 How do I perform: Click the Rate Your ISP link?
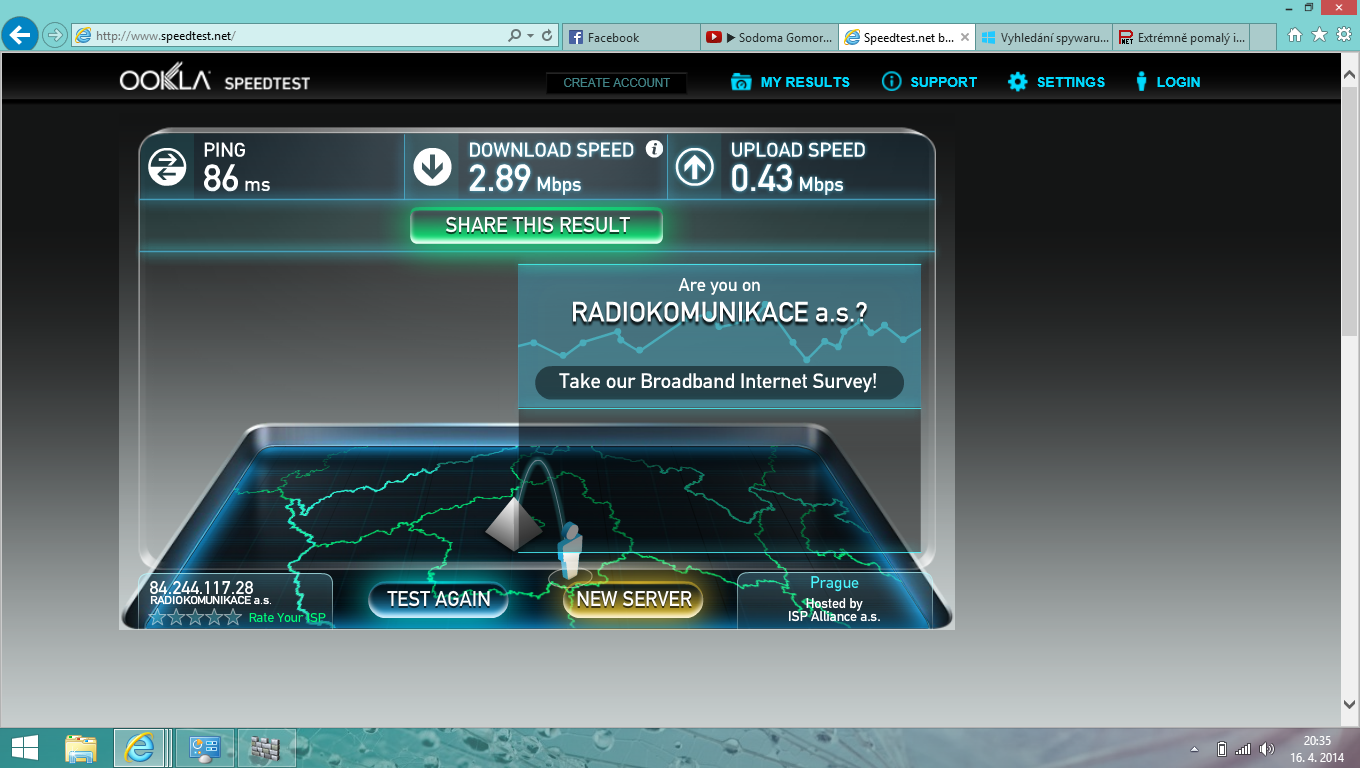[287, 618]
